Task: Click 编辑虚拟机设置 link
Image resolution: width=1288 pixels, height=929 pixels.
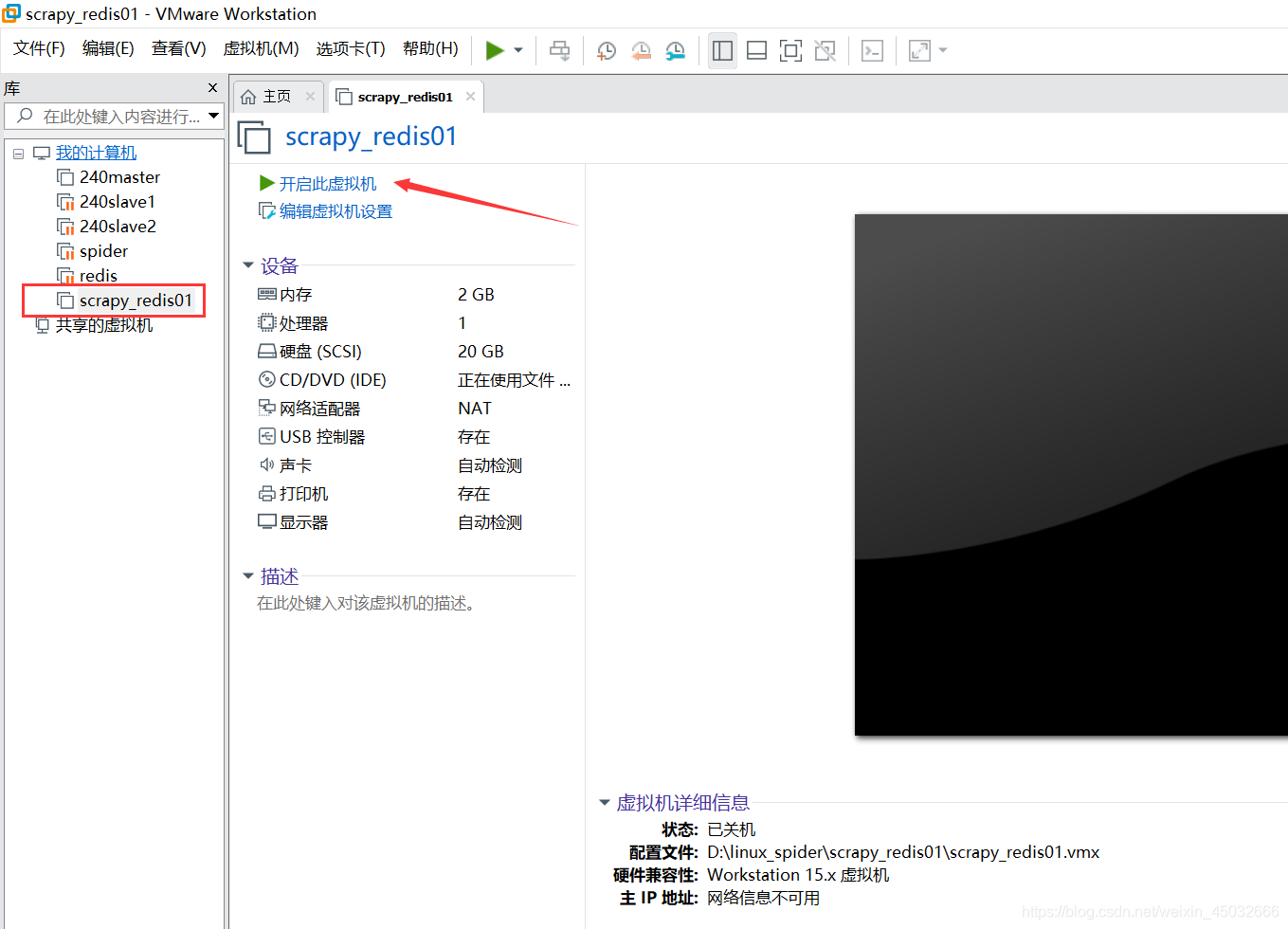Action: point(336,211)
